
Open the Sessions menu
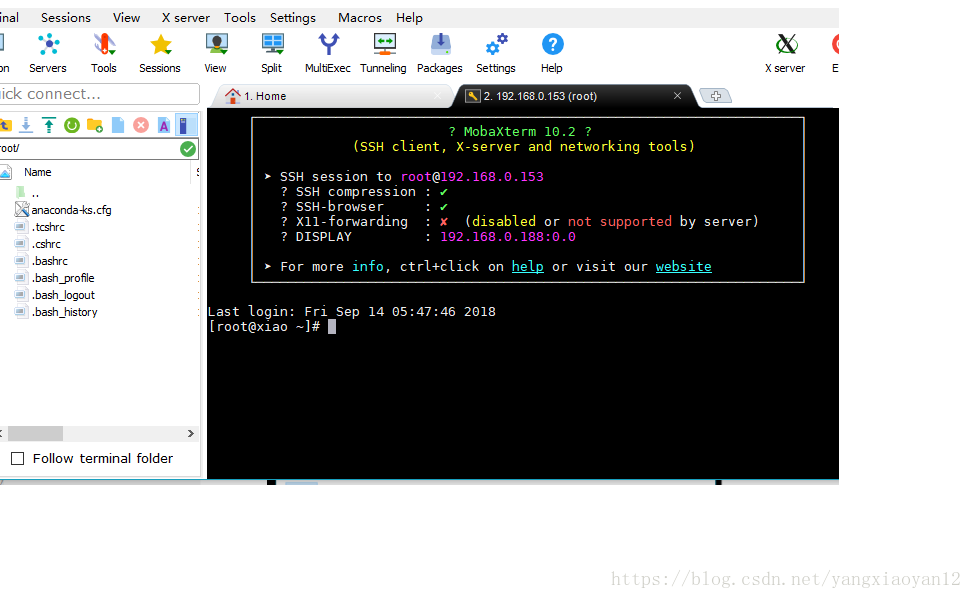[x=66, y=17]
